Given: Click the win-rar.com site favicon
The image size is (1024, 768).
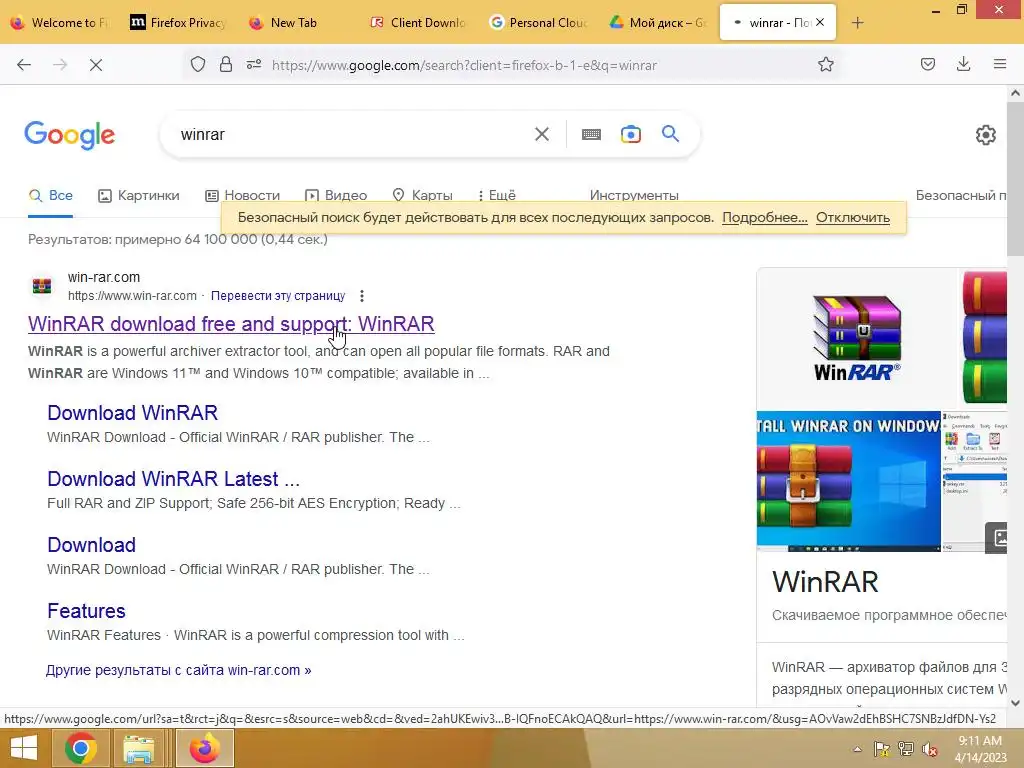Looking at the screenshot, I should (42, 286).
